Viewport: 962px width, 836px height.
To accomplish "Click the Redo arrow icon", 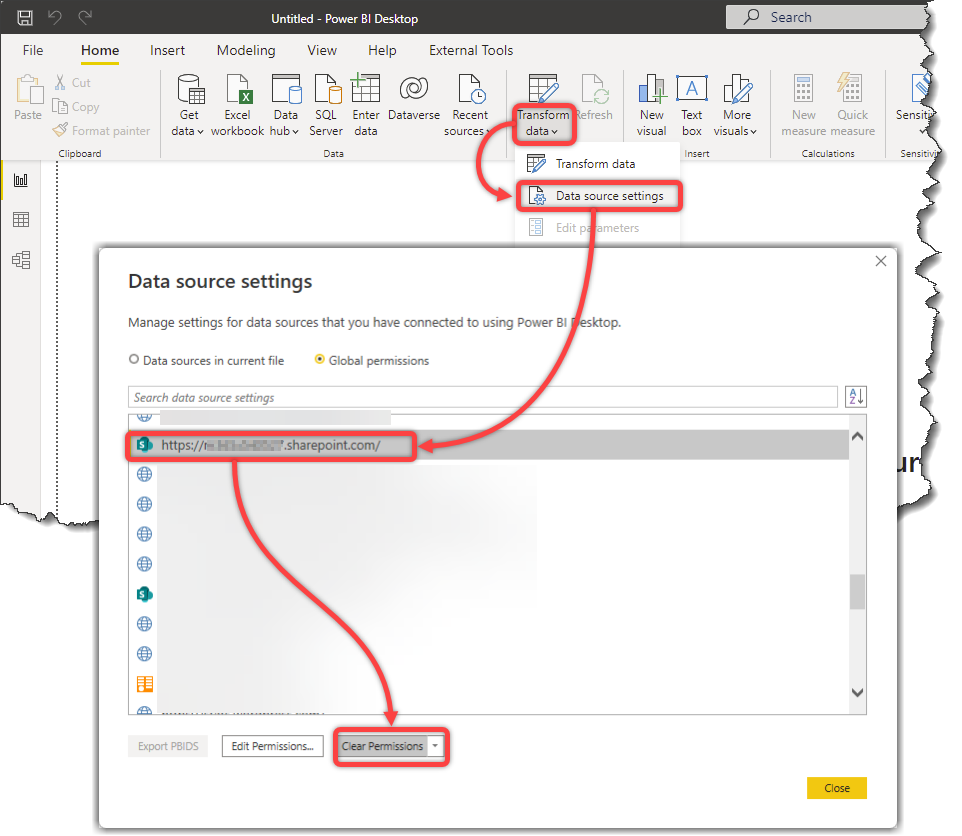I will click(85, 18).
